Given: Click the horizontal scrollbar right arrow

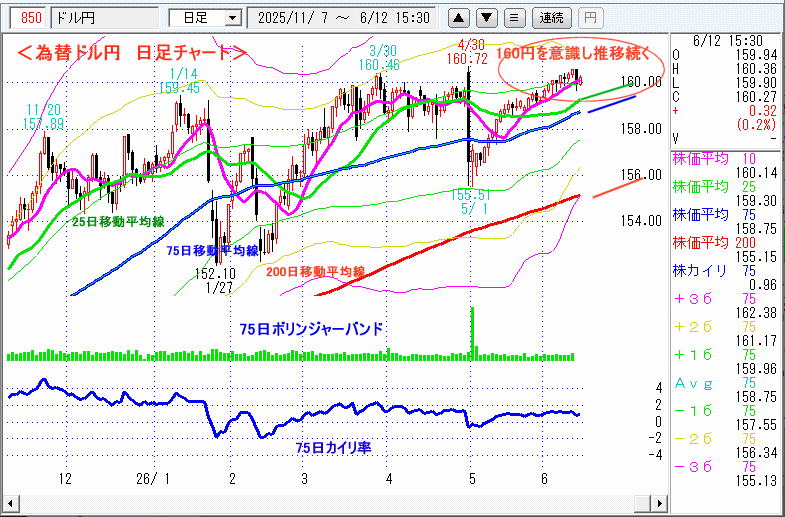Looking at the screenshot, I should pyautogui.click(x=661, y=502).
